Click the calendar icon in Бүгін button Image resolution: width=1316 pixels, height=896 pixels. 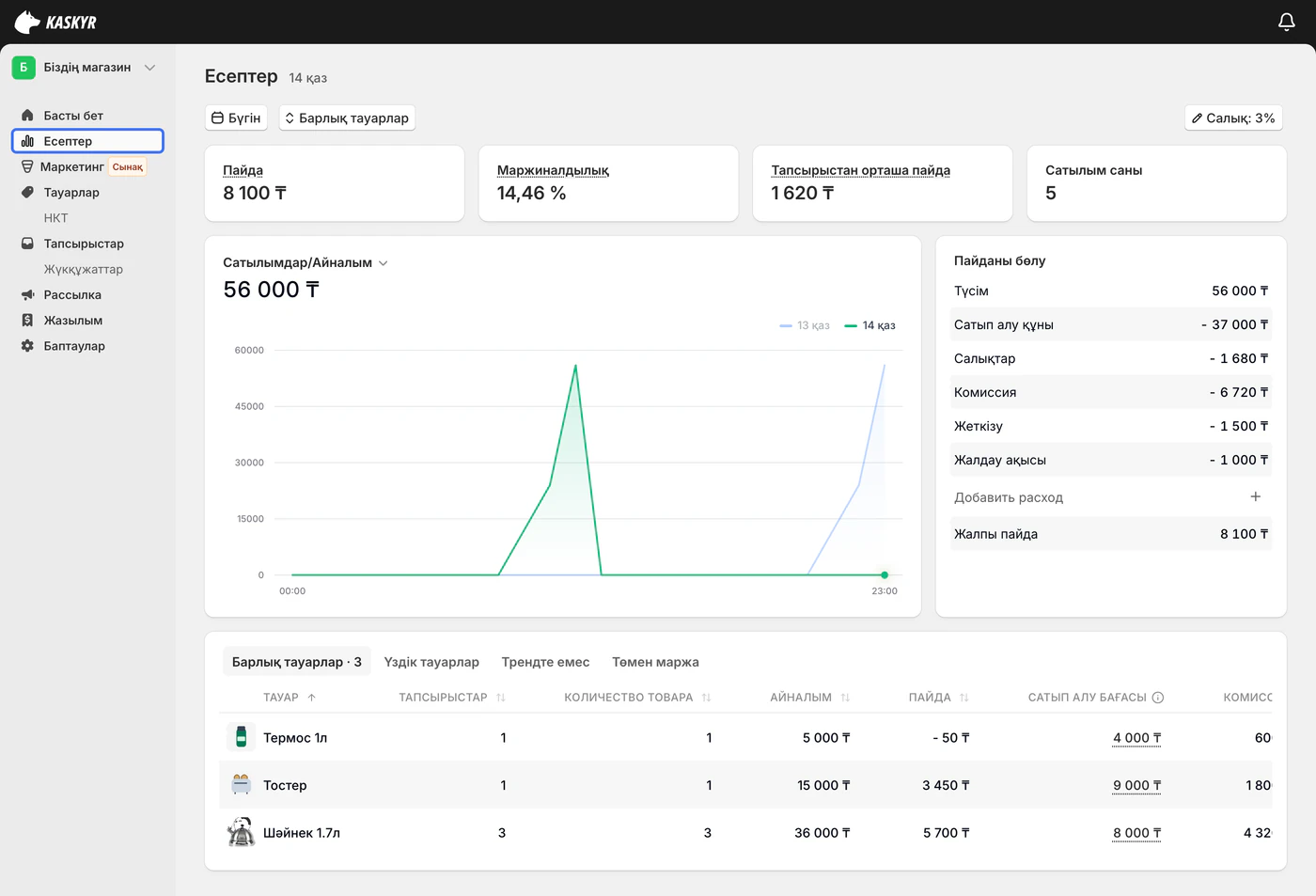point(217,118)
